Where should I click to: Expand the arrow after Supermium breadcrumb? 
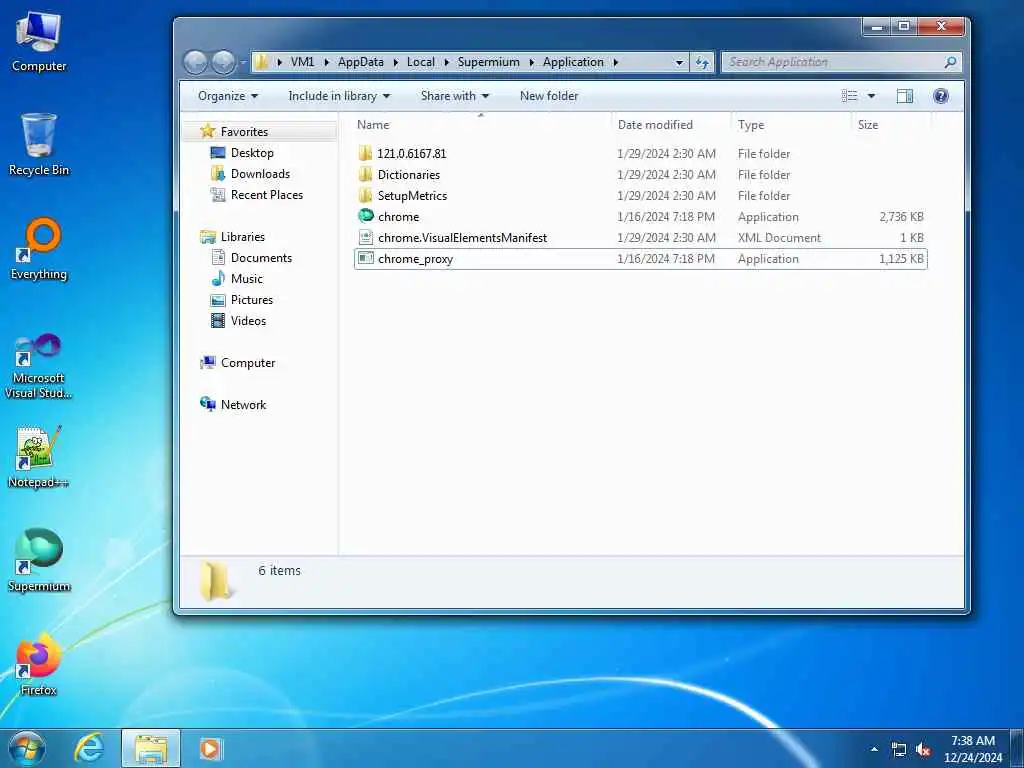[x=532, y=62]
